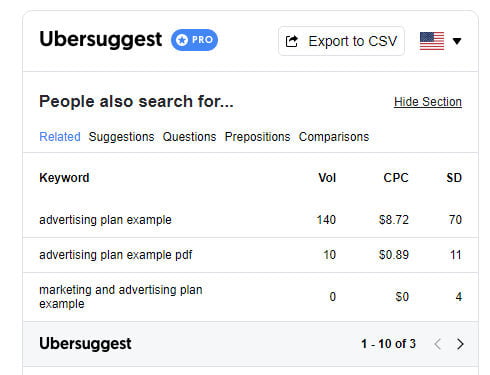Open the Comparisons tab
This screenshot has width=490, height=375.
[x=334, y=137]
